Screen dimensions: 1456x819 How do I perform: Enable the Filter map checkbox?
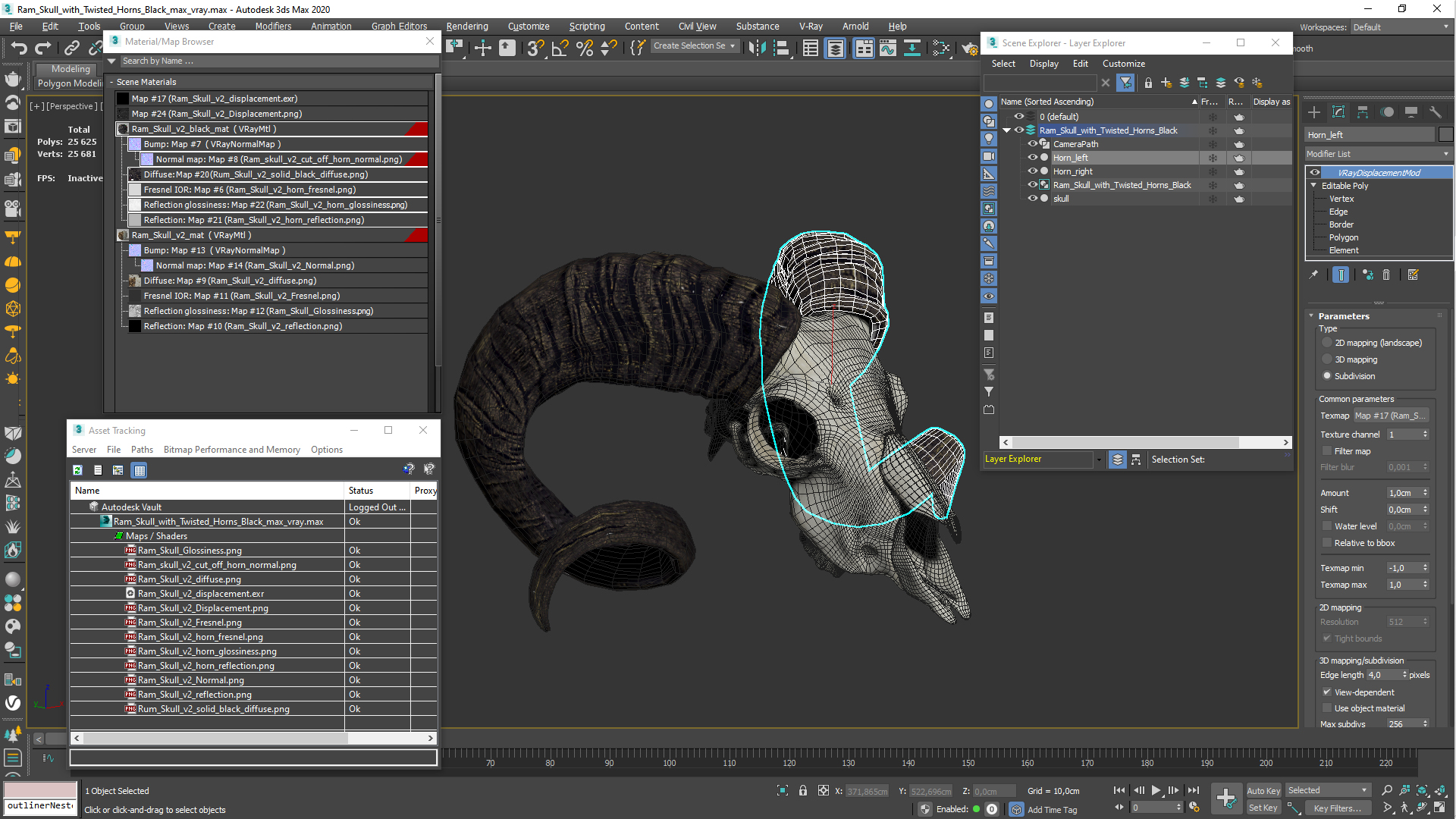click(x=1327, y=451)
